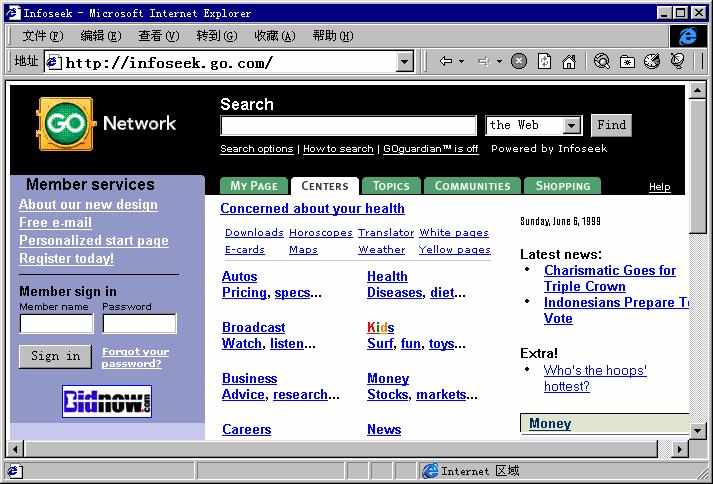Open the 文件(F) menu
The width and height of the screenshot is (713, 484).
tap(43, 35)
